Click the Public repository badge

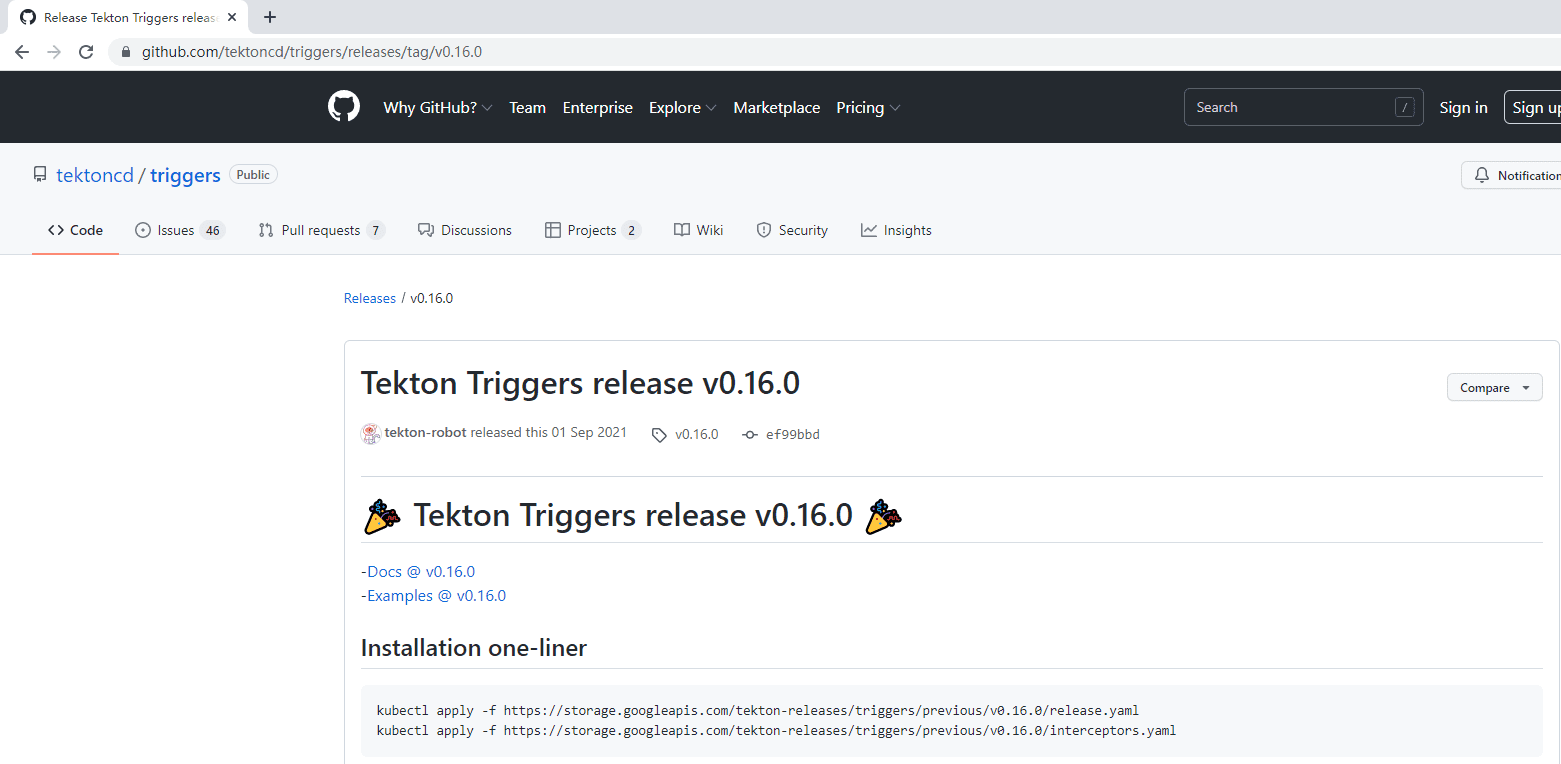coord(253,175)
